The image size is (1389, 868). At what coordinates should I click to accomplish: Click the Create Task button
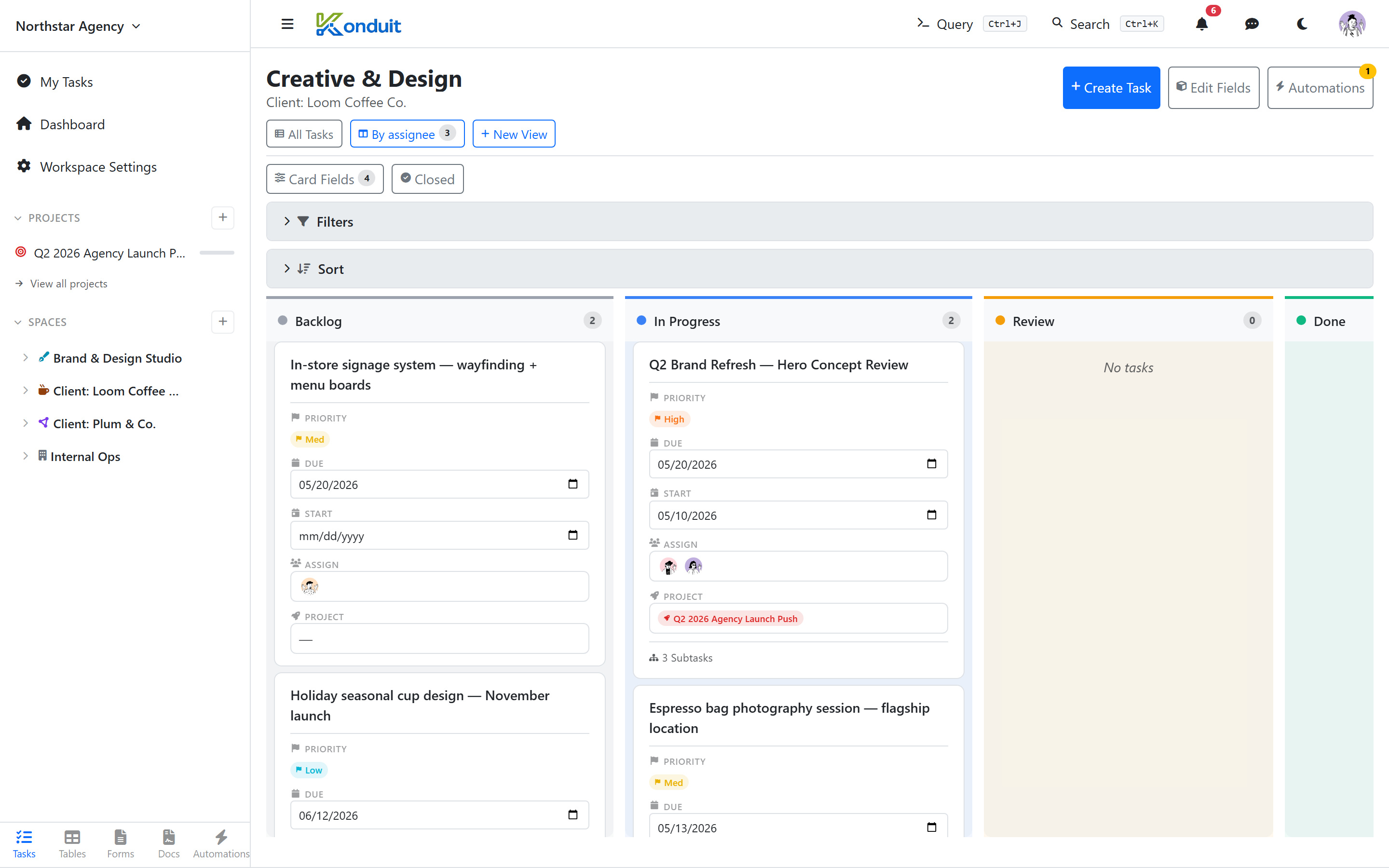[x=1111, y=87]
